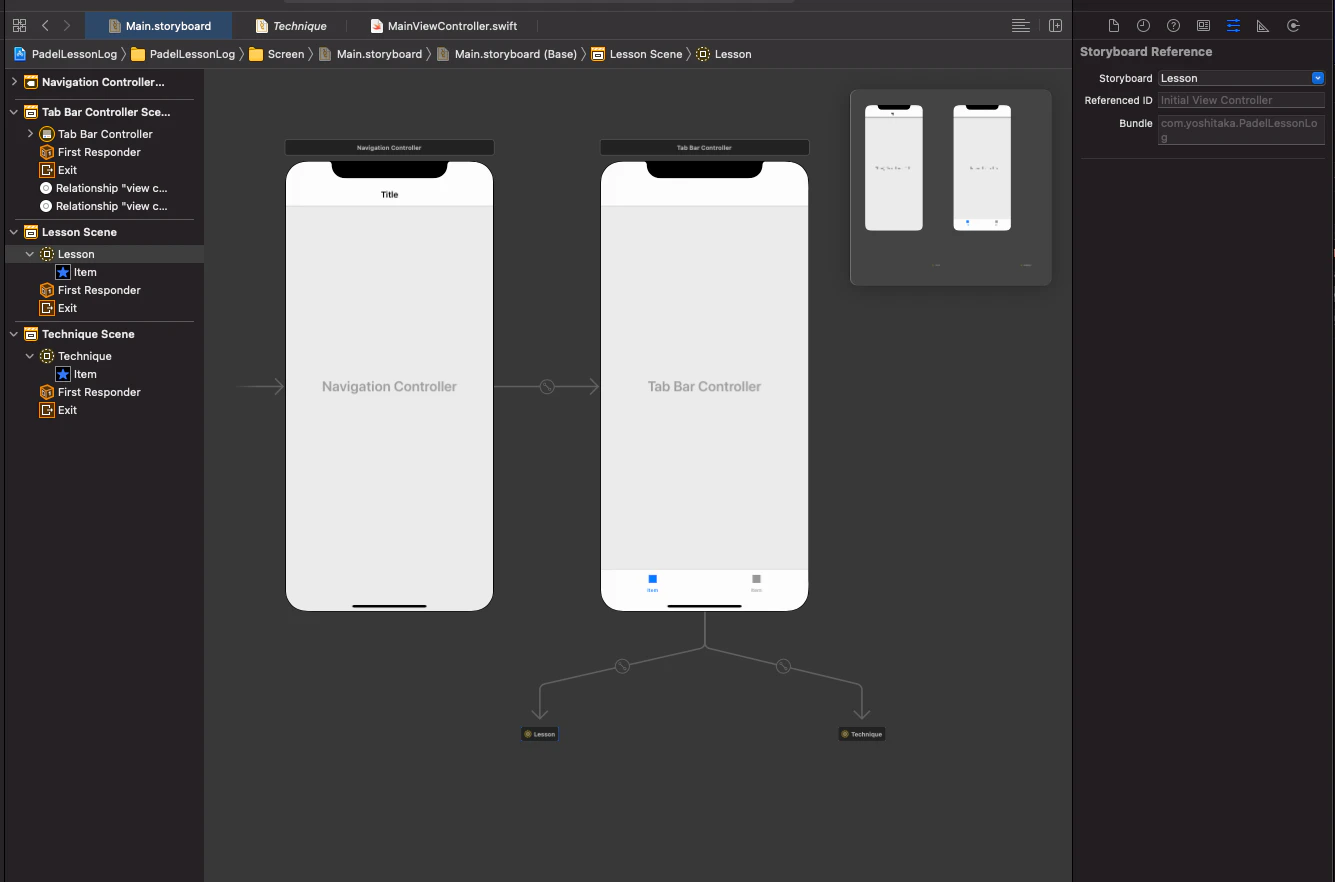Open the Connections inspector icon
The width and height of the screenshot is (1335, 882).
(1293, 26)
